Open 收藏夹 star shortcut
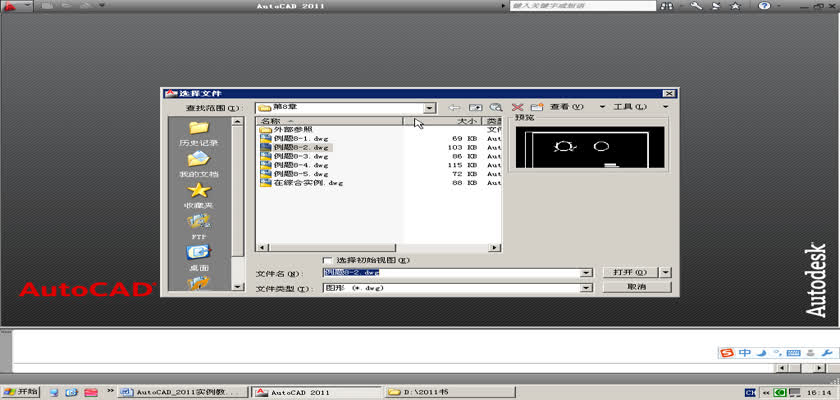This screenshot has width=840, height=400. [x=199, y=196]
